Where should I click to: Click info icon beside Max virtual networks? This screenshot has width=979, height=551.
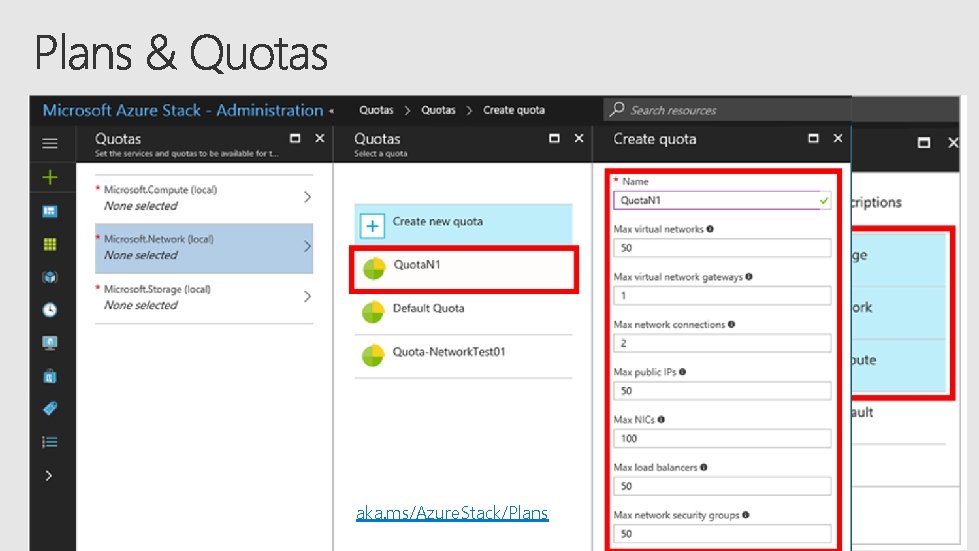click(x=710, y=229)
